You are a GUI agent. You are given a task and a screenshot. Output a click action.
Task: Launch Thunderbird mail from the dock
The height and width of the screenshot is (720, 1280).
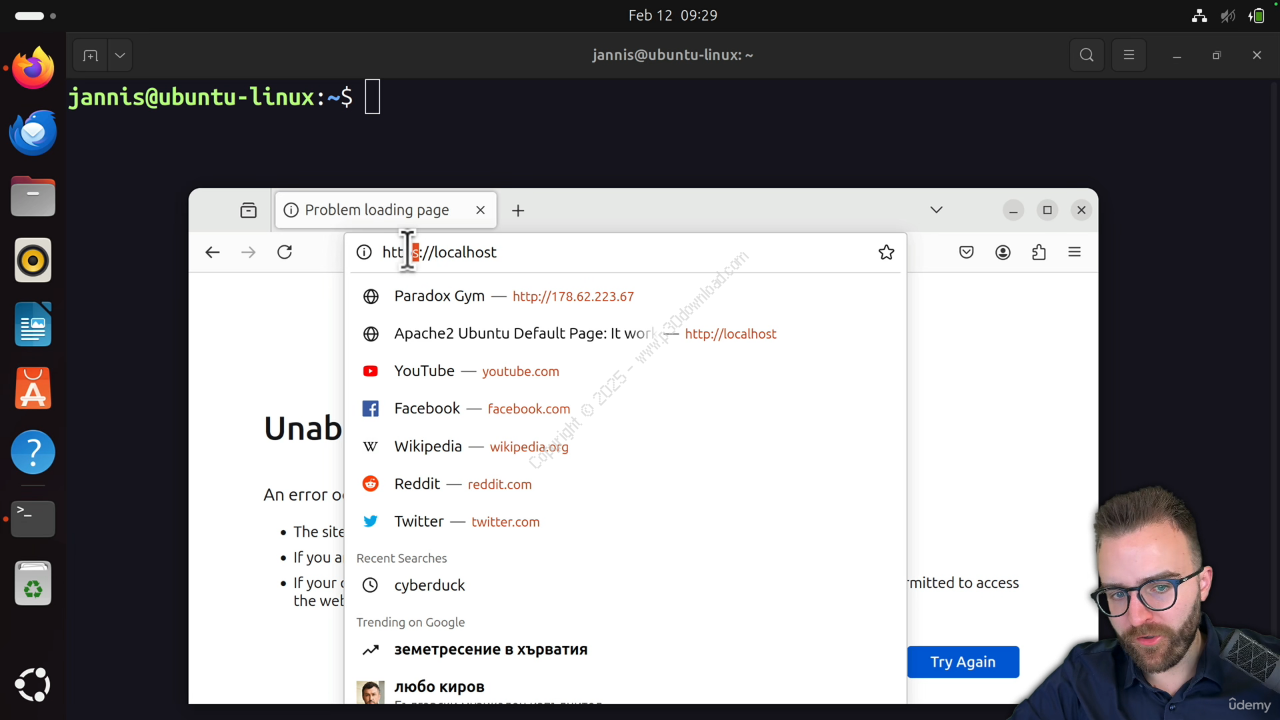click(x=33, y=133)
